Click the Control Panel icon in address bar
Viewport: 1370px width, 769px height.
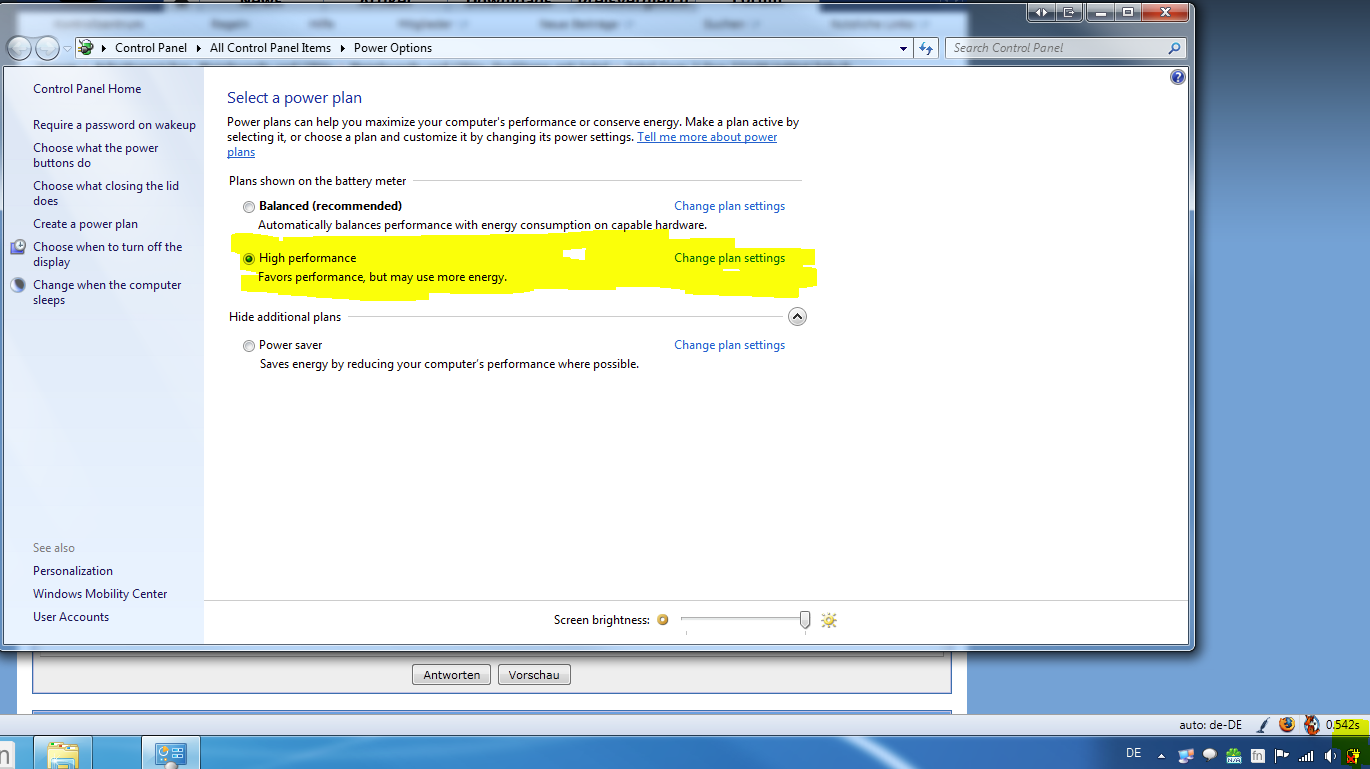tap(86, 48)
